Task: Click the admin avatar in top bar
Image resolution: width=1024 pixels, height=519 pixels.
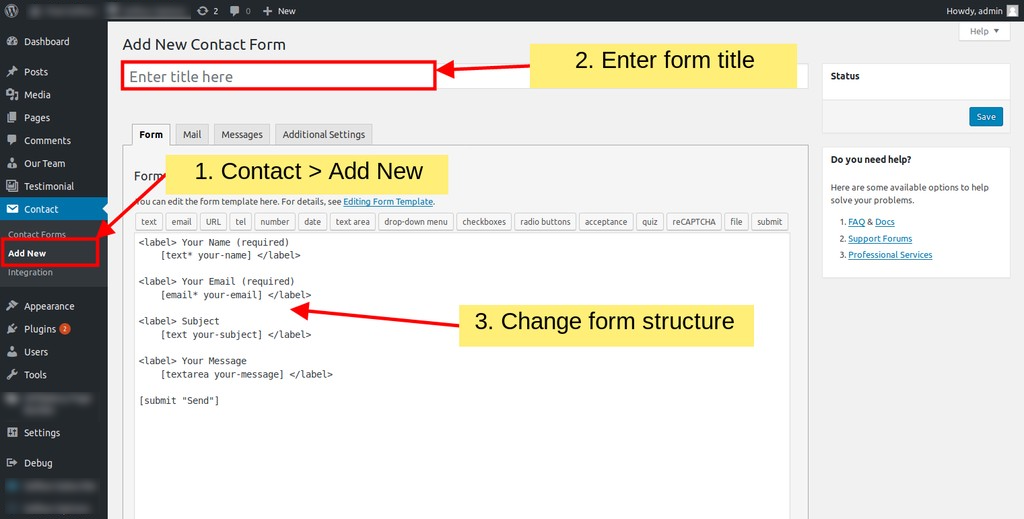Action: 1012,11
